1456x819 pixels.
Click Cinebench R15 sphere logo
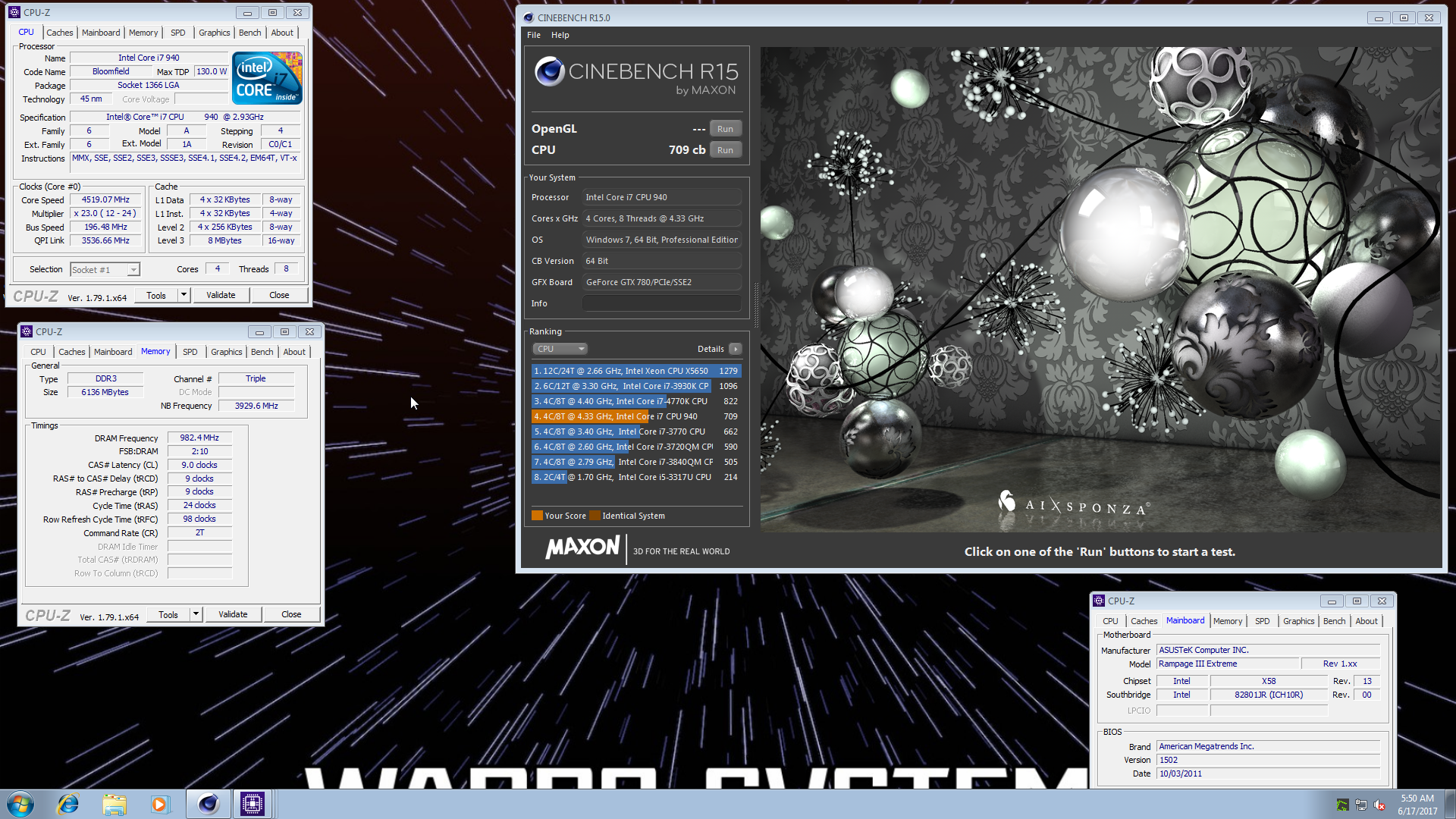point(549,72)
